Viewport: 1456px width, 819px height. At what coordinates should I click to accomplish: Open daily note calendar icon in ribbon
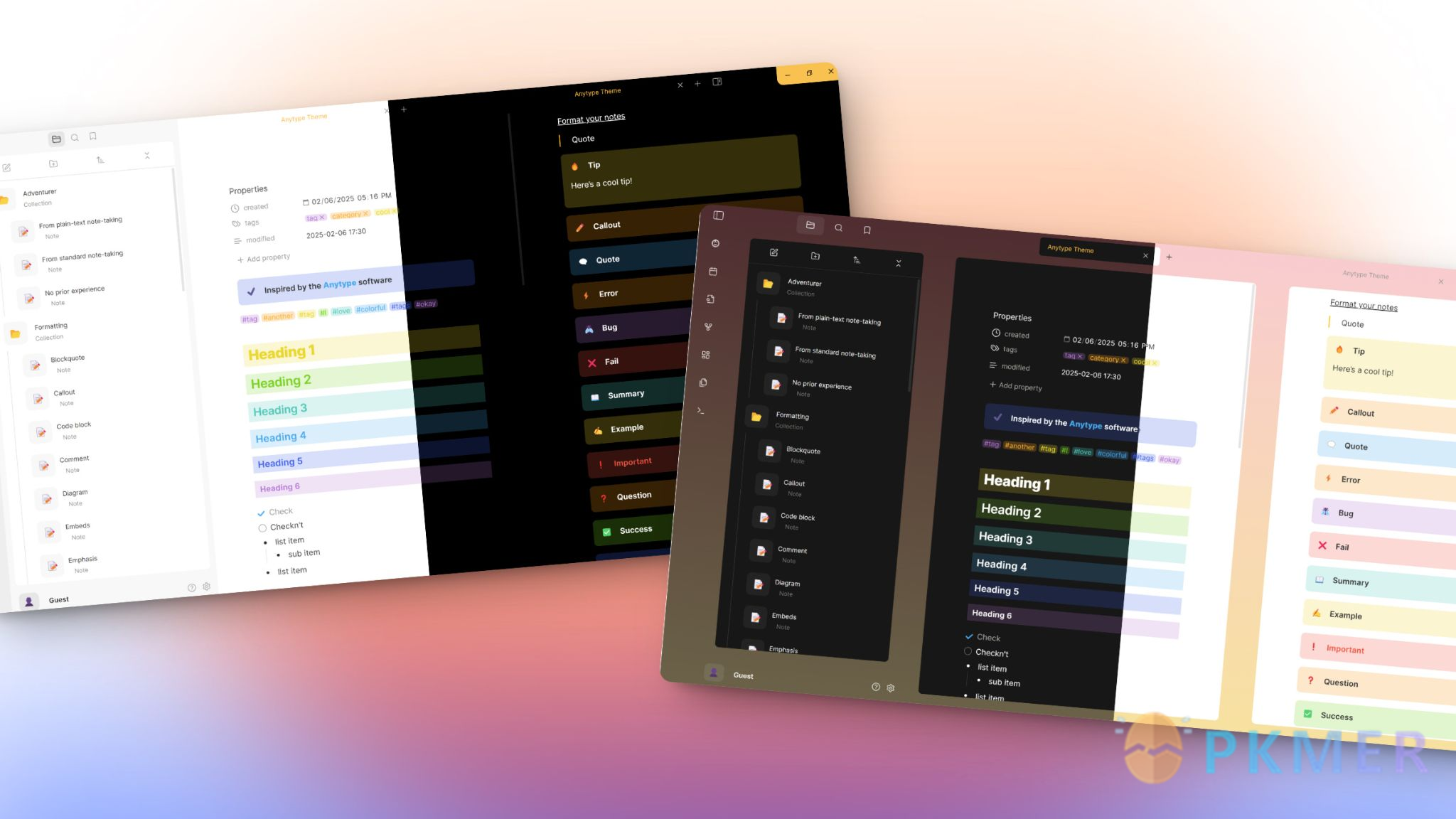(713, 272)
